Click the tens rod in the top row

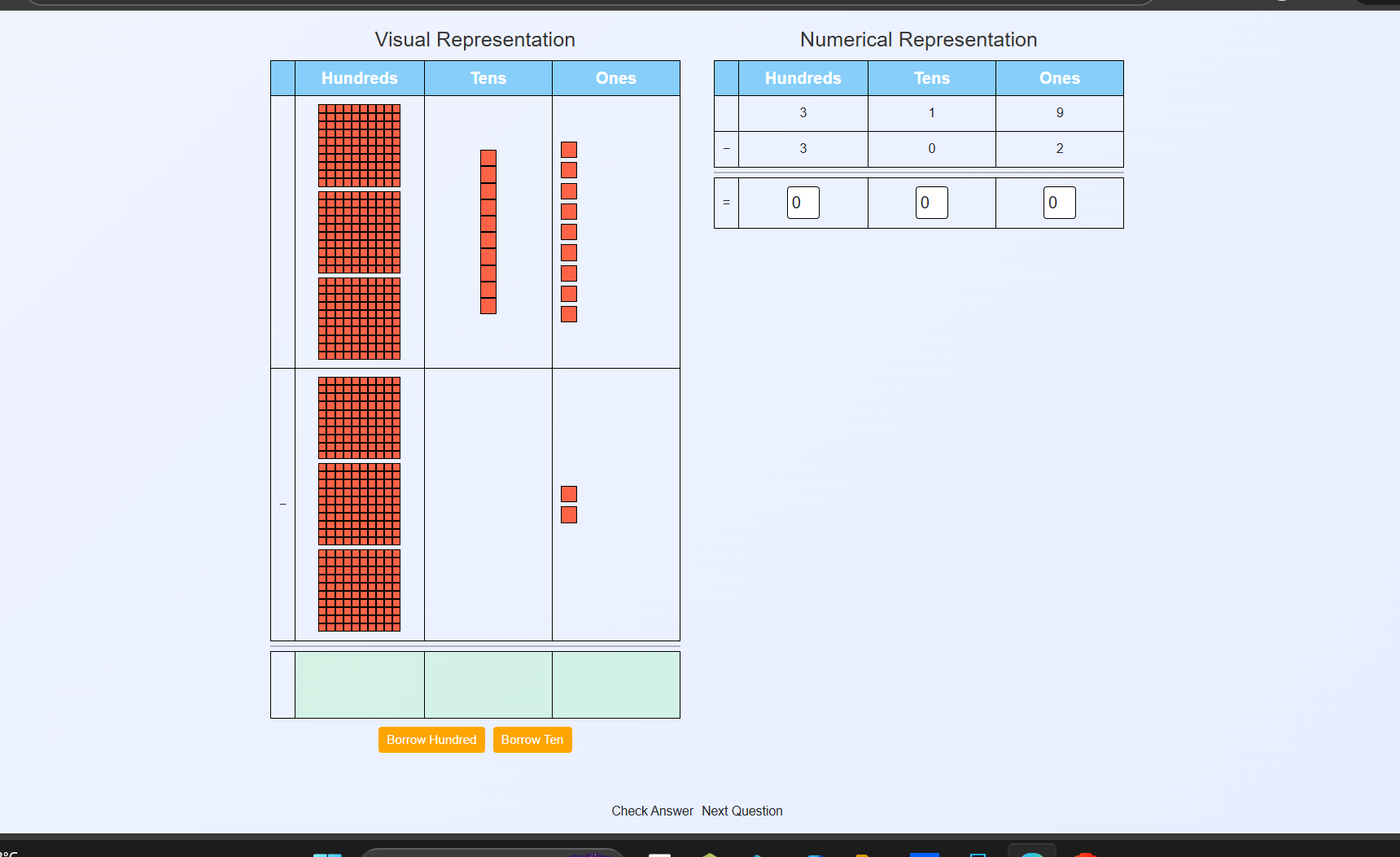pos(488,232)
